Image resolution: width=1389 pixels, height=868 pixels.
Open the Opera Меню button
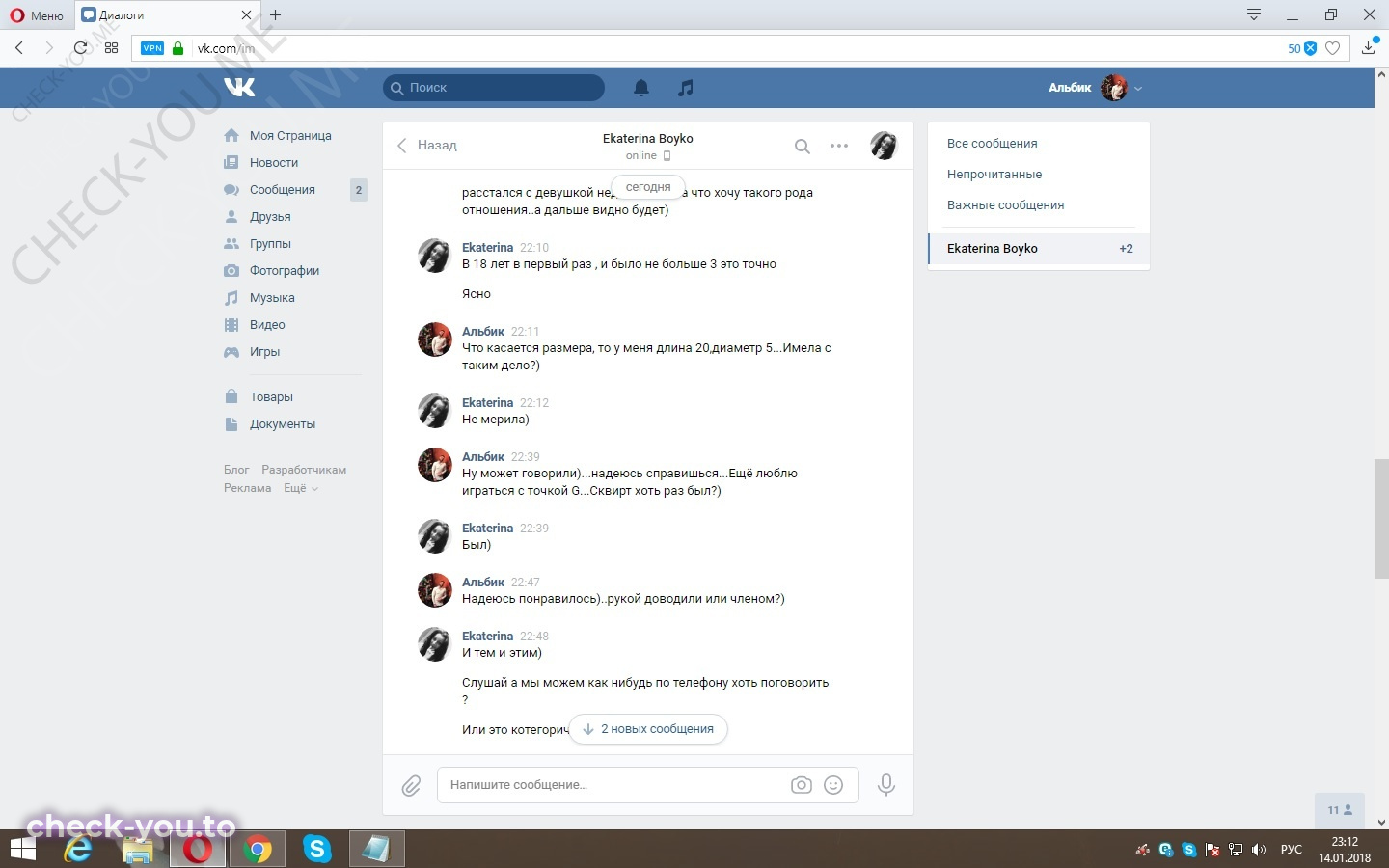tap(37, 15)
